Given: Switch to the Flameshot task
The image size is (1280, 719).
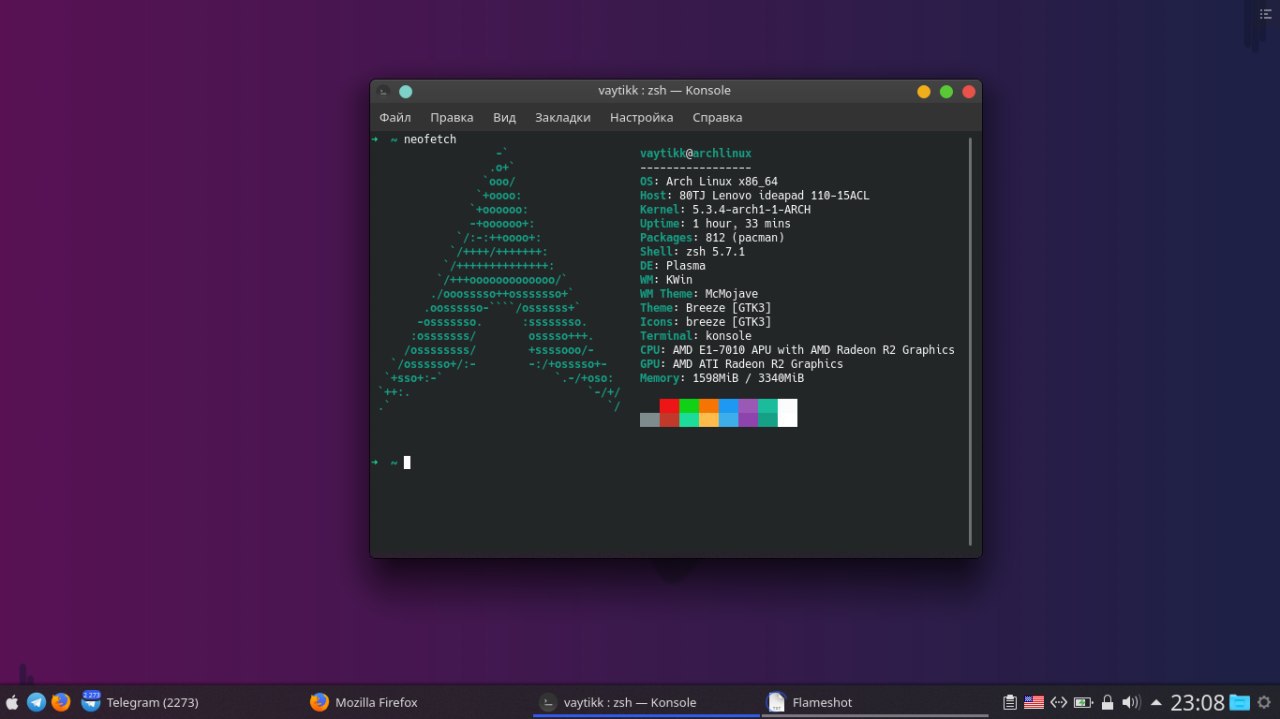Looking at the screenshot, I should point(874,702).
